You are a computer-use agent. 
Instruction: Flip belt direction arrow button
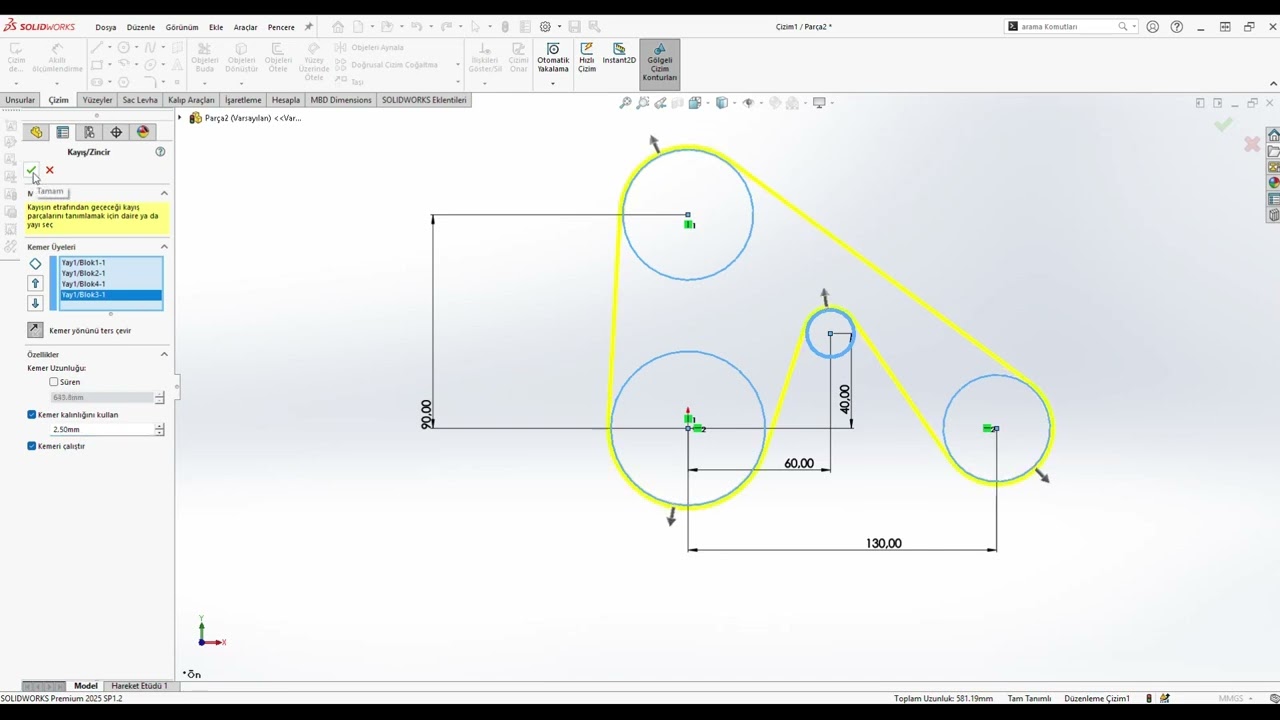point(35,330)
